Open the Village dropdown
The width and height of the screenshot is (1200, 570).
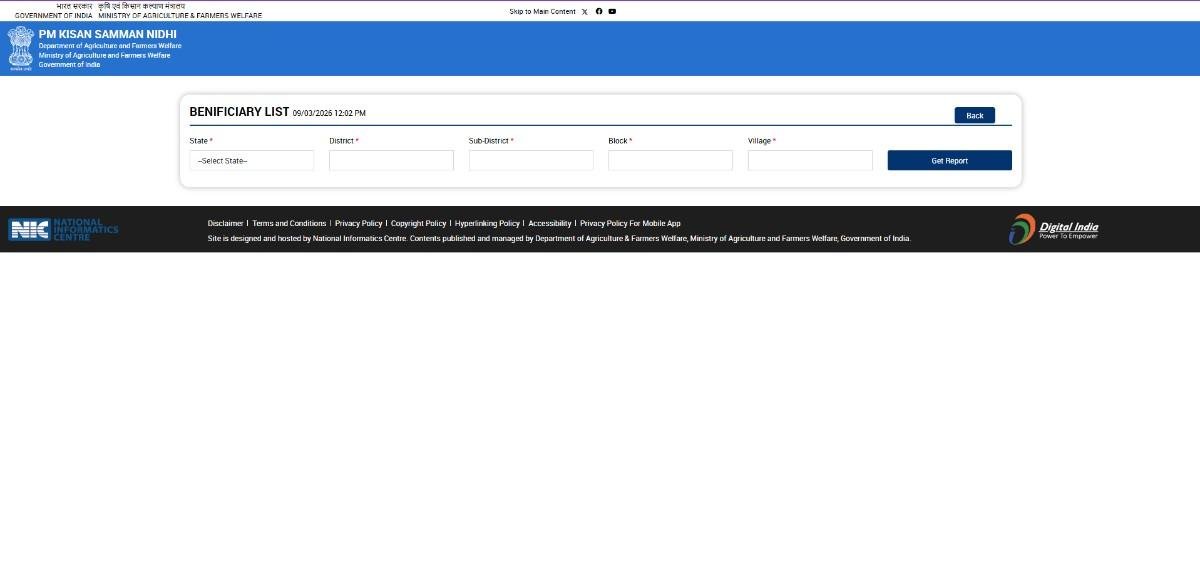[810, 160]
